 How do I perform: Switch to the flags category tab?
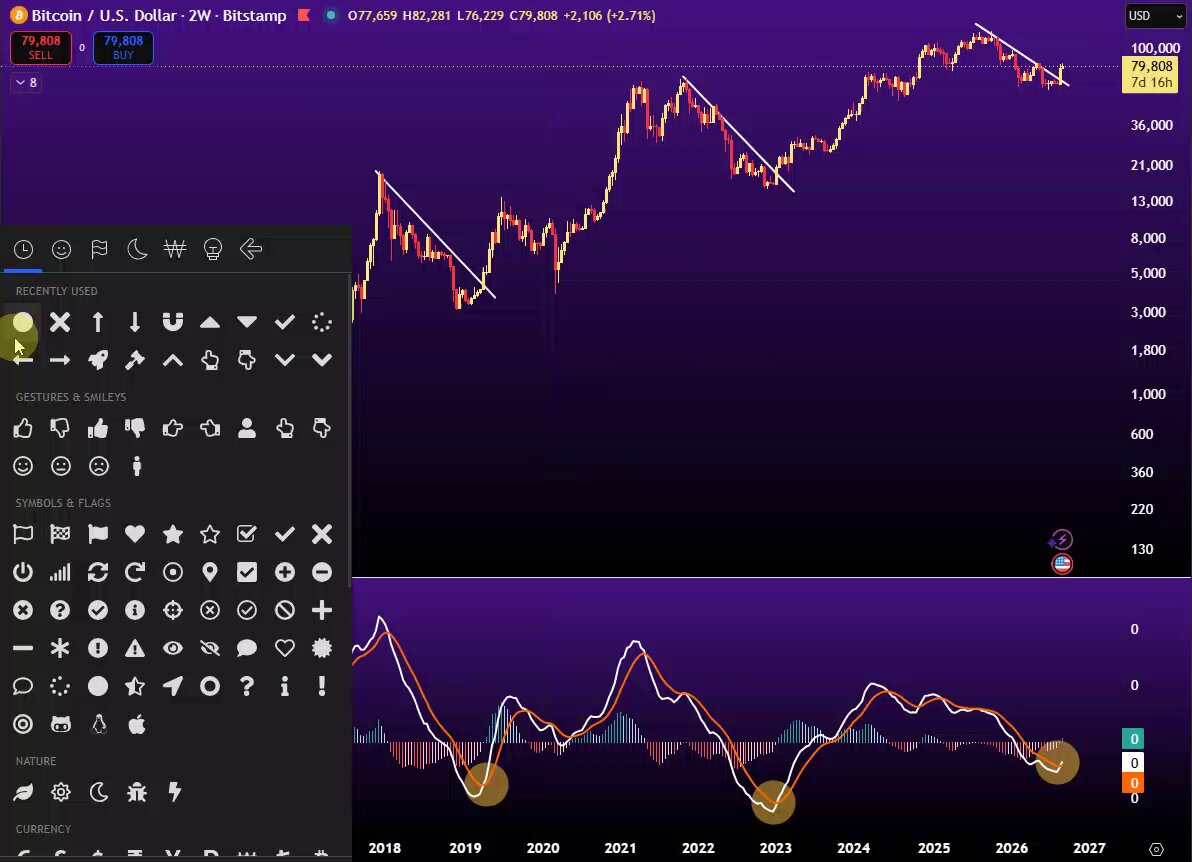click(x=99, y=249)
